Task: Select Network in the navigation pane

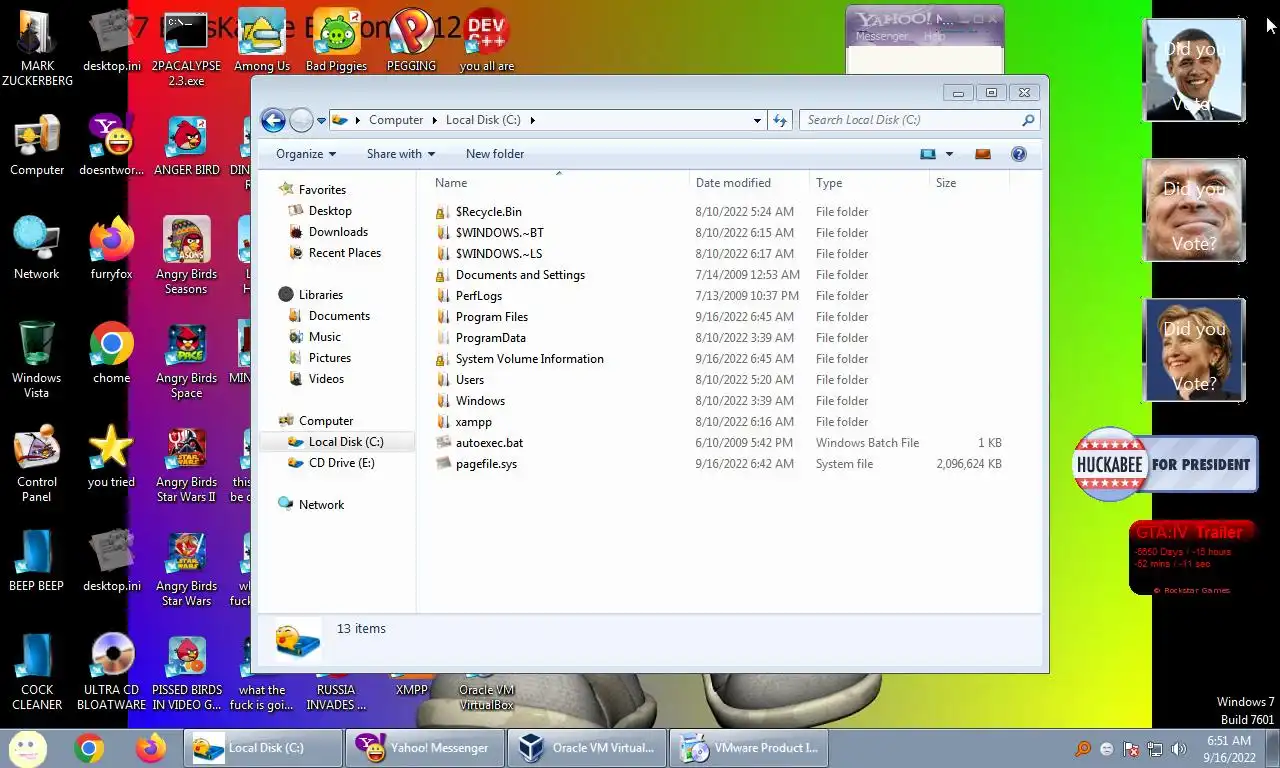Action: [321, 505]
